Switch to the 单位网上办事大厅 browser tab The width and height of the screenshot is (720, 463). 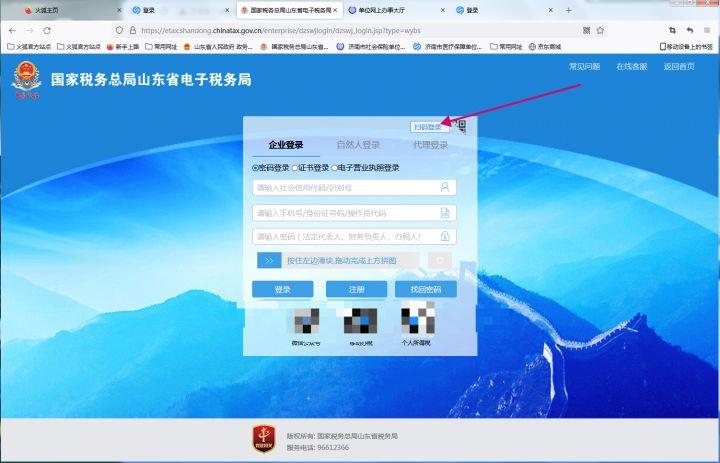(396, 10)
